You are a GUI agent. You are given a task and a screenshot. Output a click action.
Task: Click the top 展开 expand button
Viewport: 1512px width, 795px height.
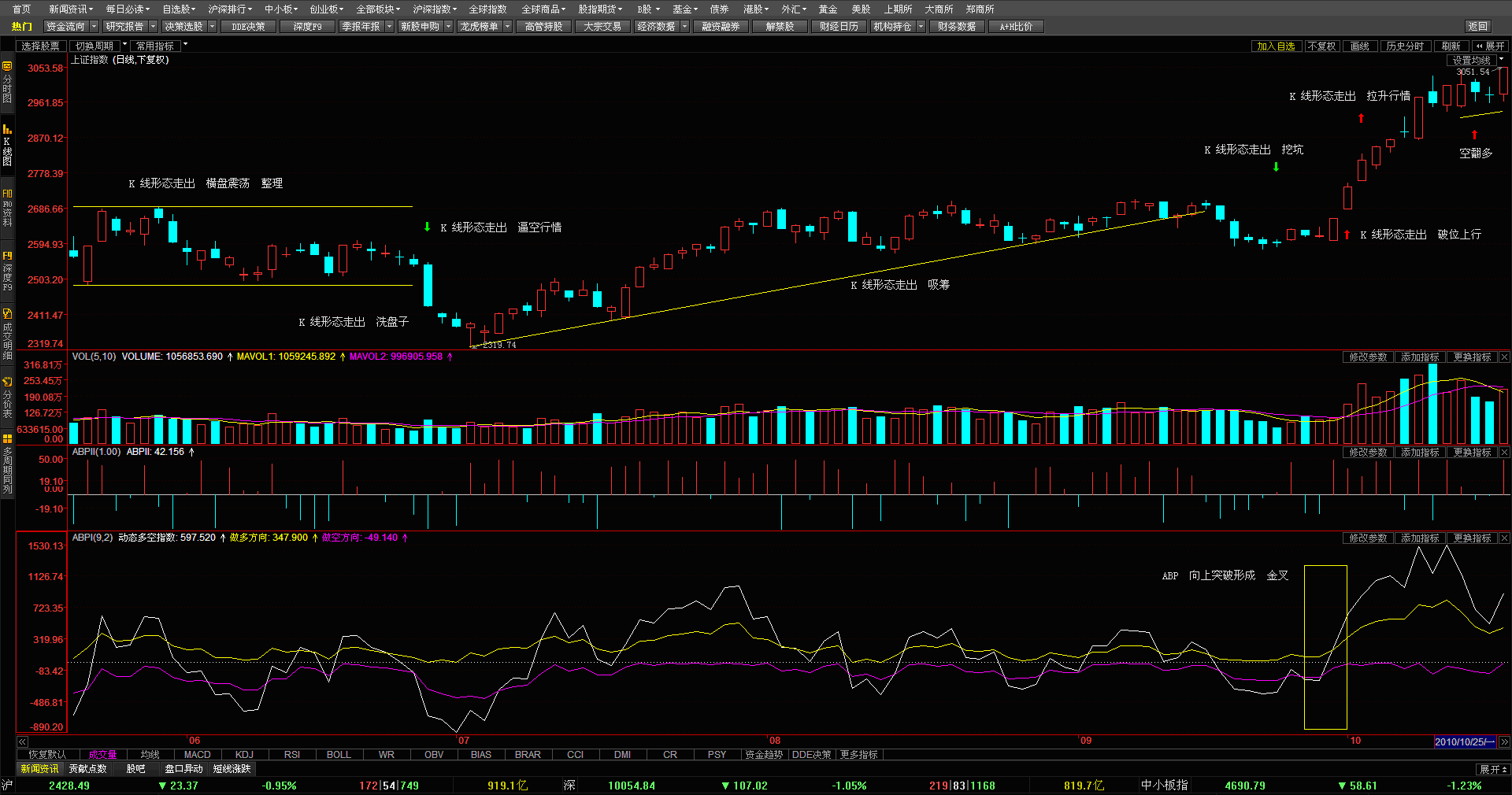point(1491,46)
